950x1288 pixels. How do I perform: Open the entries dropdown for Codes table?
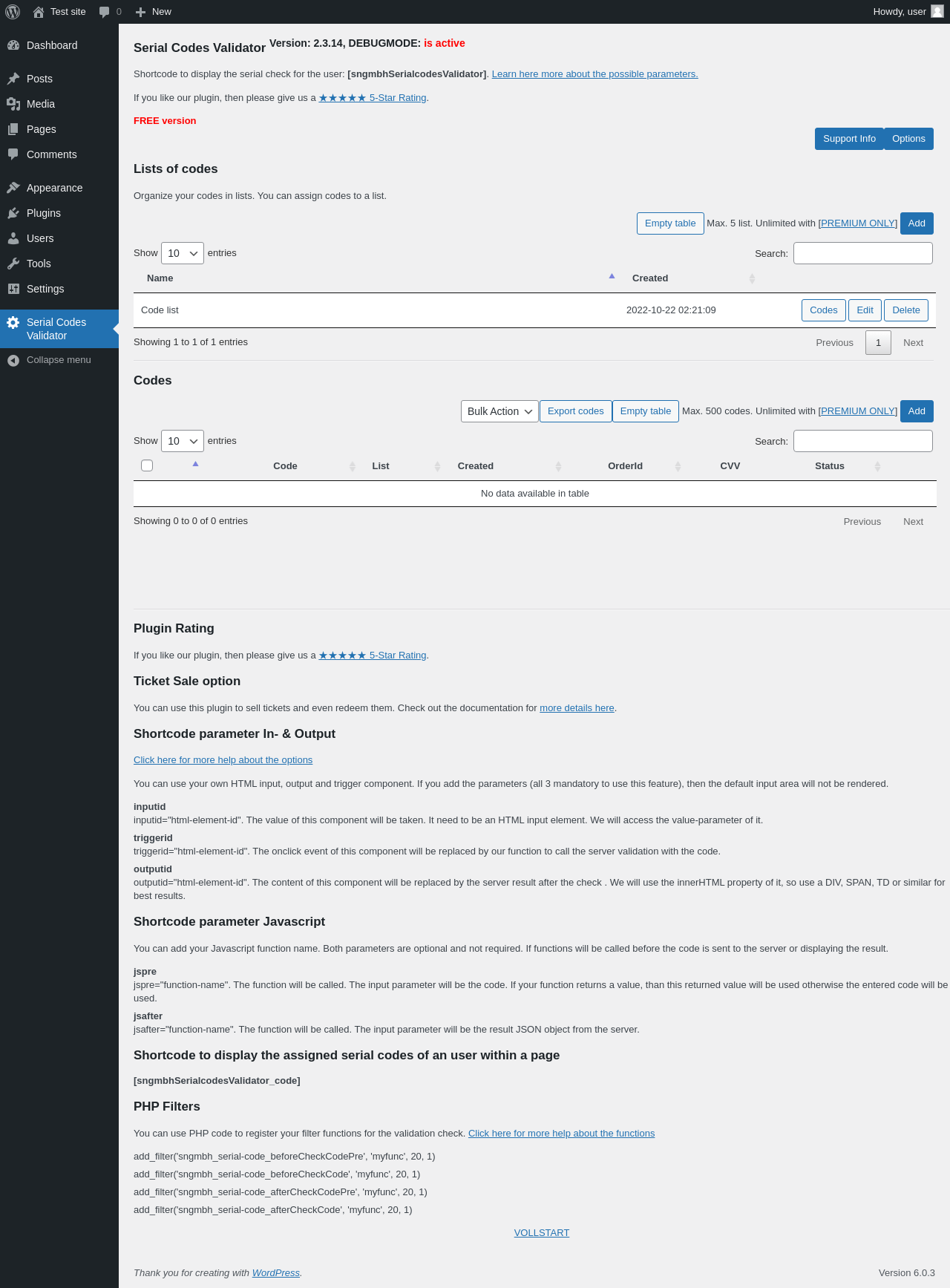pos(183,441)
